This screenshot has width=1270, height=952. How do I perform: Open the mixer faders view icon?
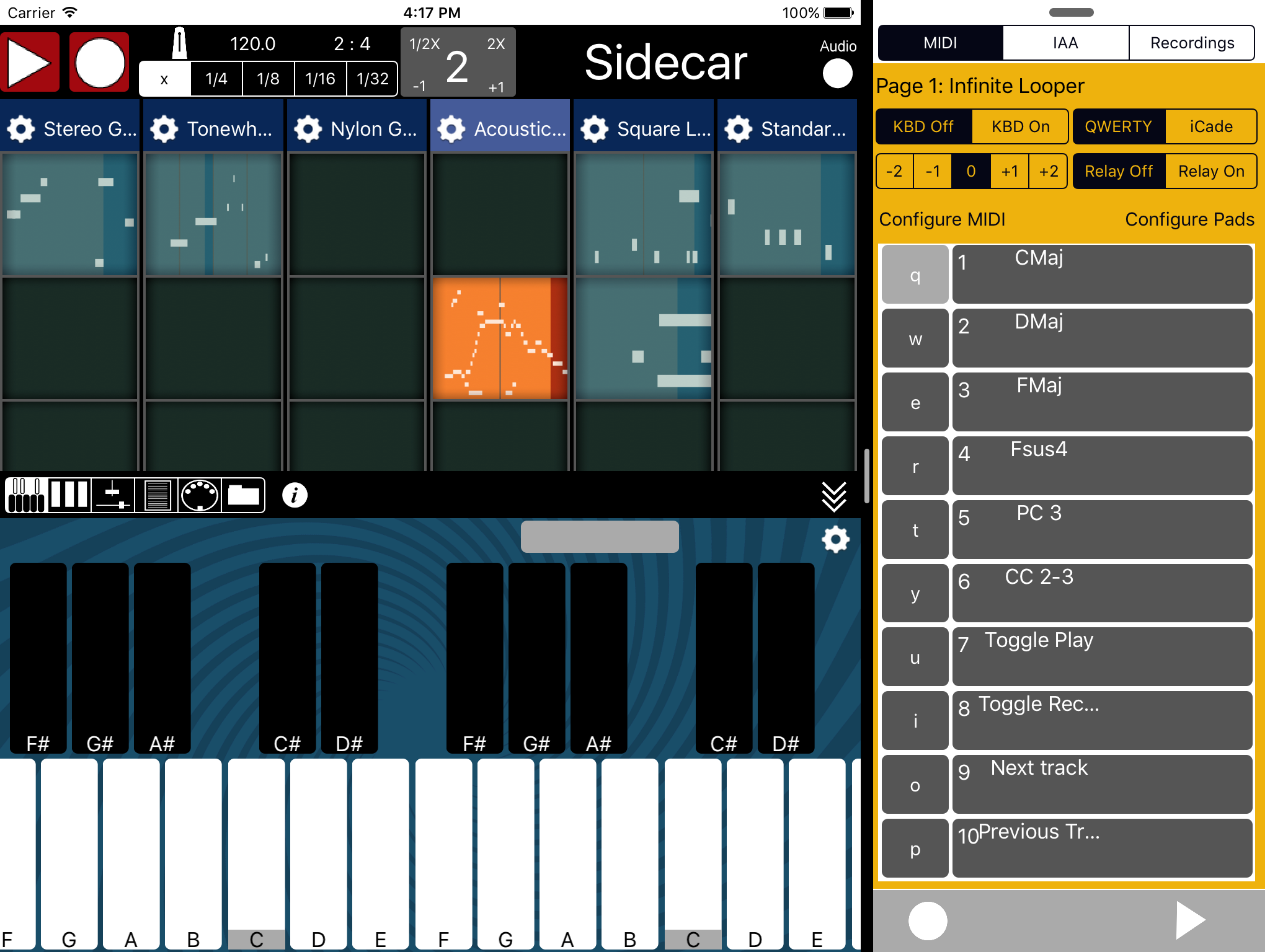click(113, 495)
